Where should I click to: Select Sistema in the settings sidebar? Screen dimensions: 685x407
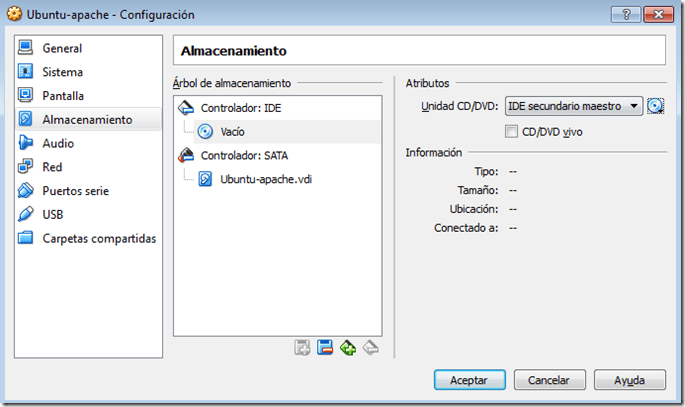point(62,72)
